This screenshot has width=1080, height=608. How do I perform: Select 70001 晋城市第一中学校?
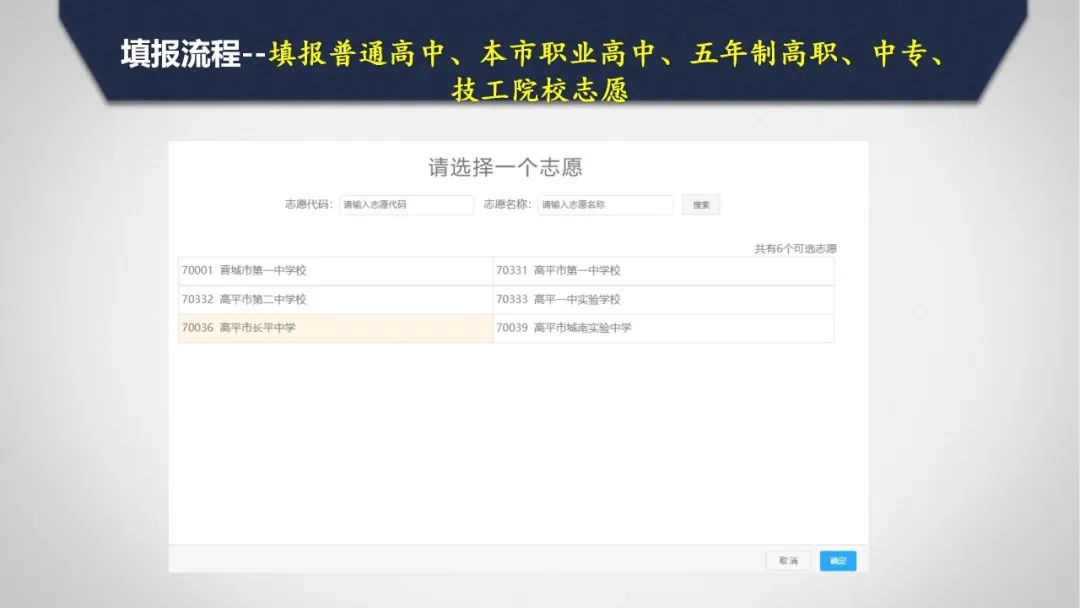335,271
